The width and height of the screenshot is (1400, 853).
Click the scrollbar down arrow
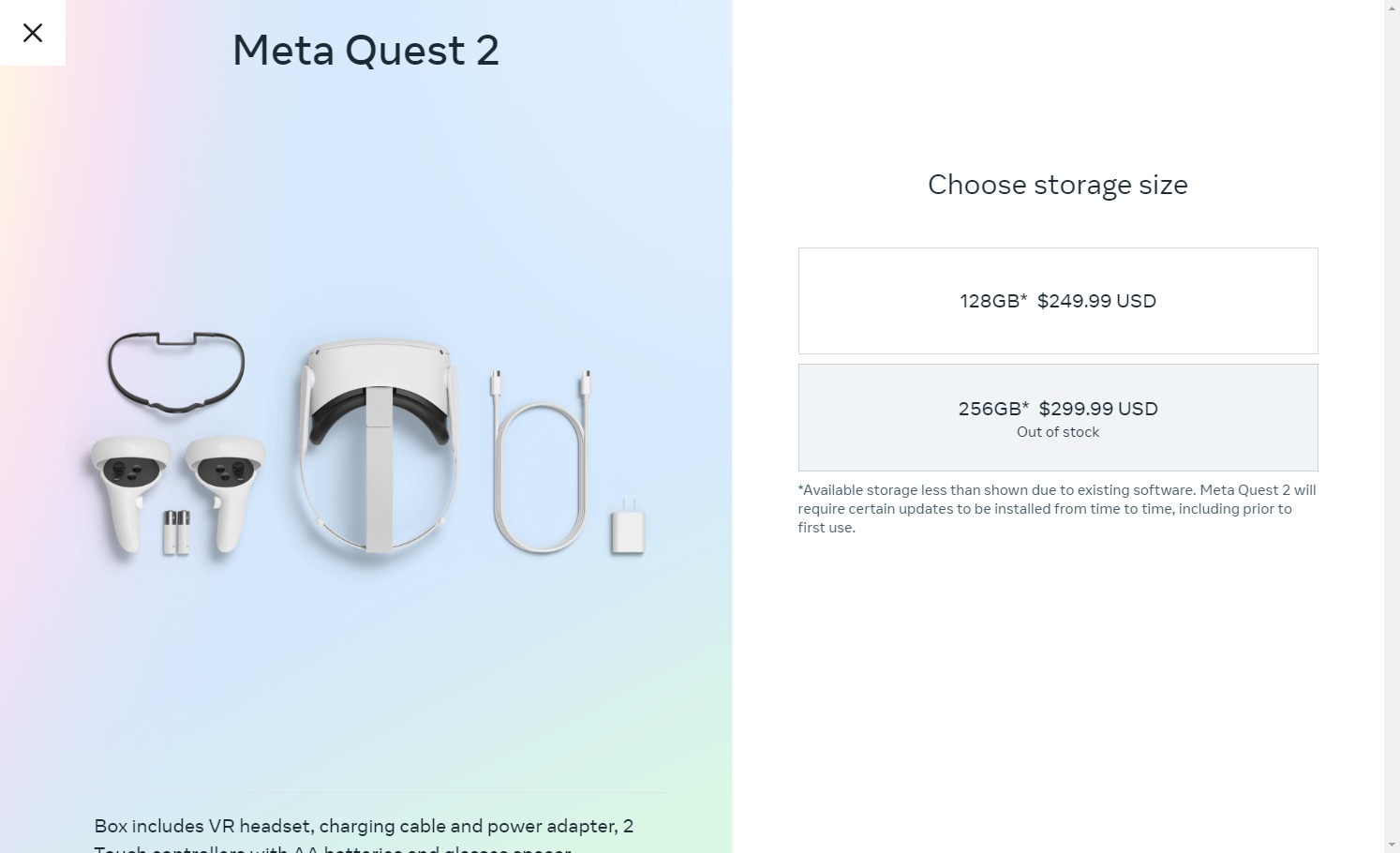coord(1392,846)
